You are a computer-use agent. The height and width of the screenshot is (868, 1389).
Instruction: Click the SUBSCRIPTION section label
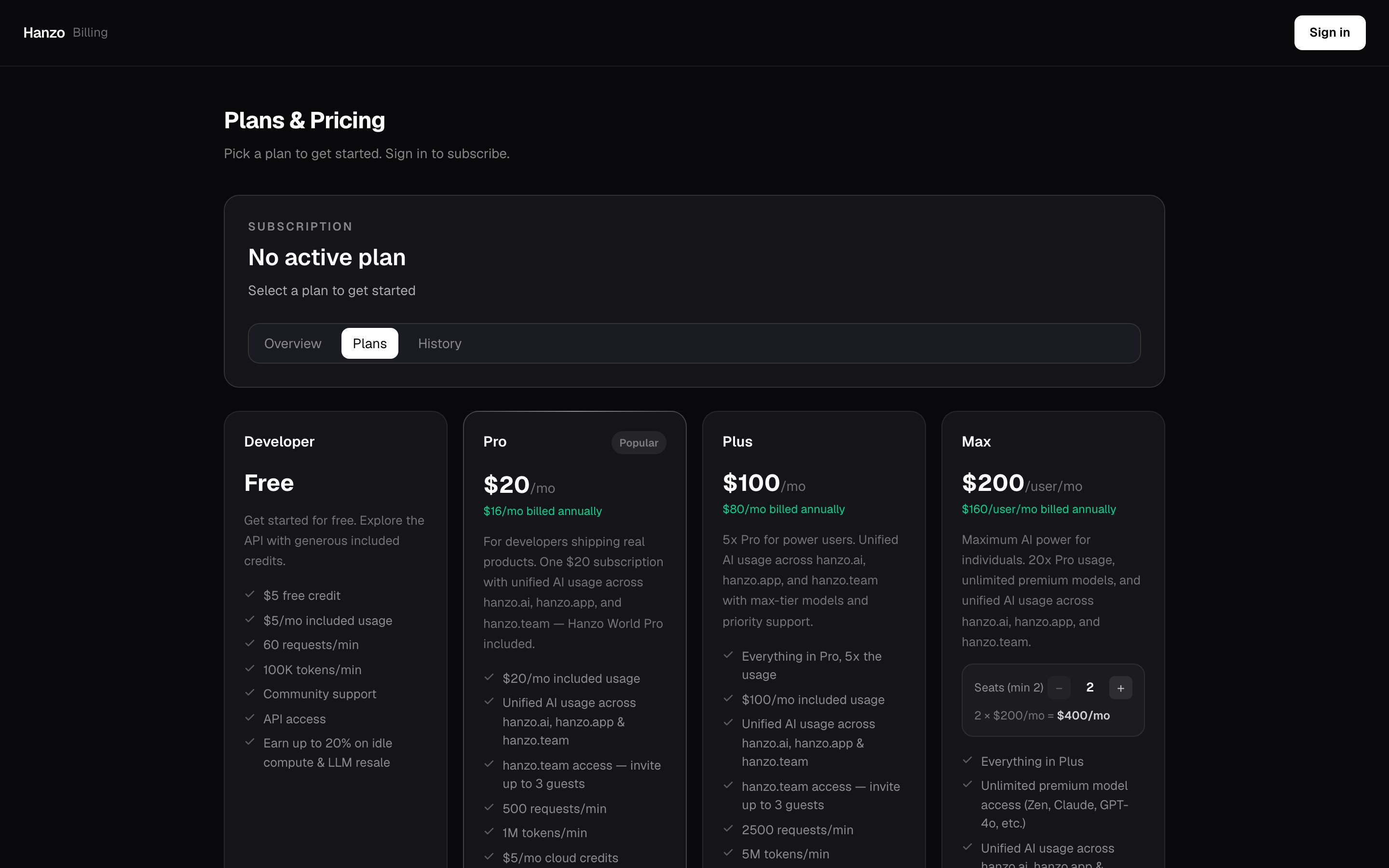coord(300,227)
